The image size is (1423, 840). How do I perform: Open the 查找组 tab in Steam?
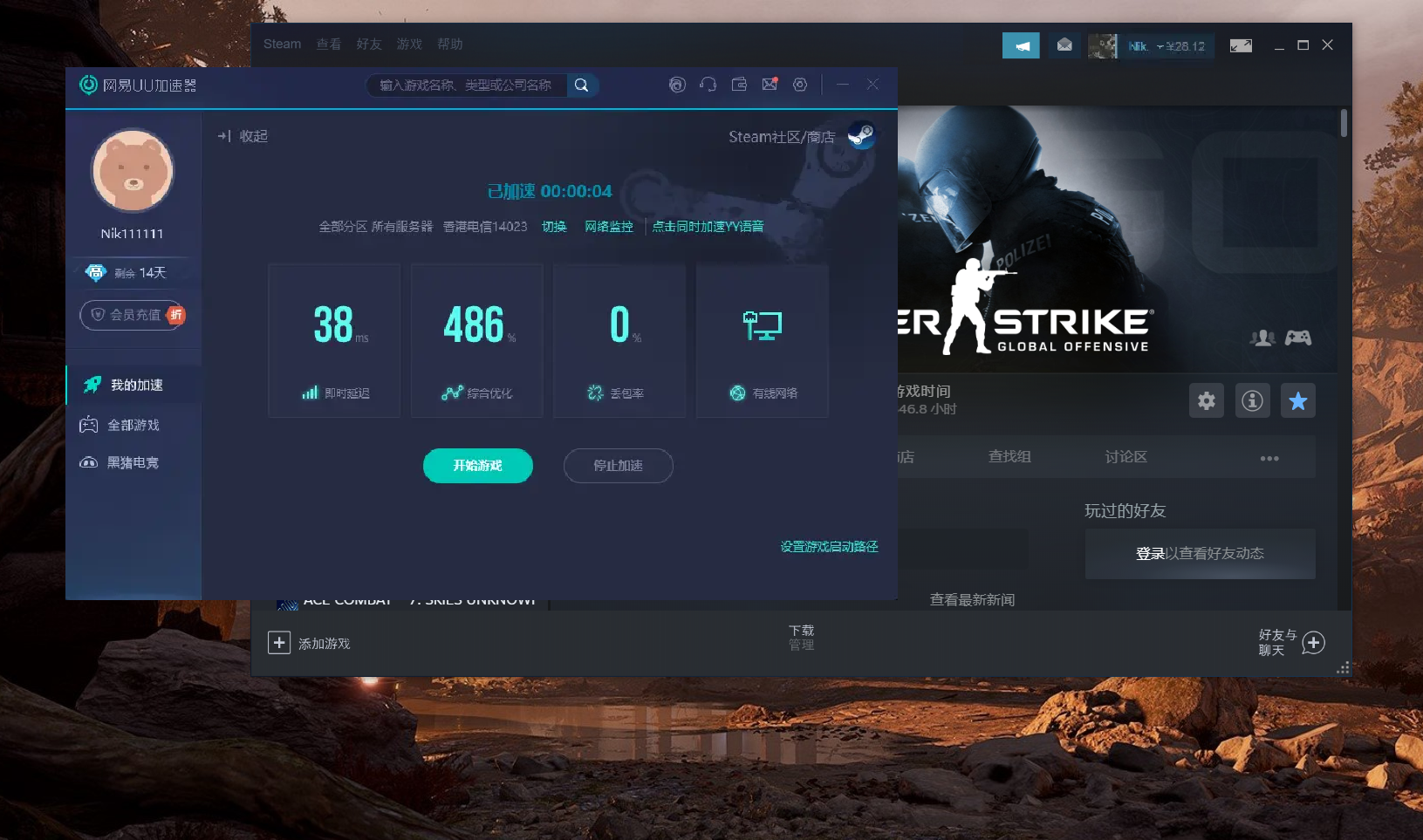click(1009, 457)
